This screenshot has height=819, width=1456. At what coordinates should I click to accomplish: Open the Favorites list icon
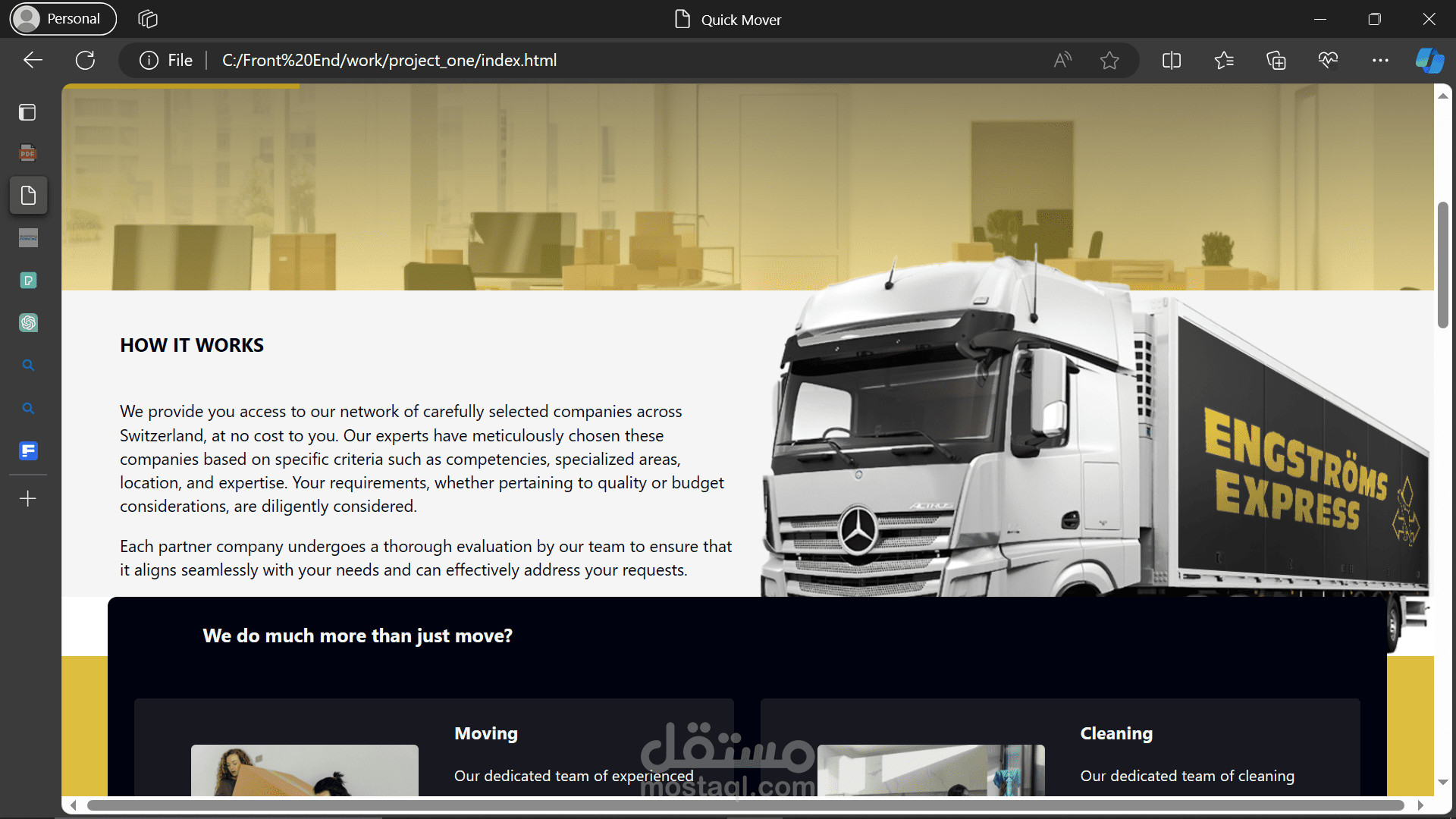pyautogui.click(x=1224, y=60)
